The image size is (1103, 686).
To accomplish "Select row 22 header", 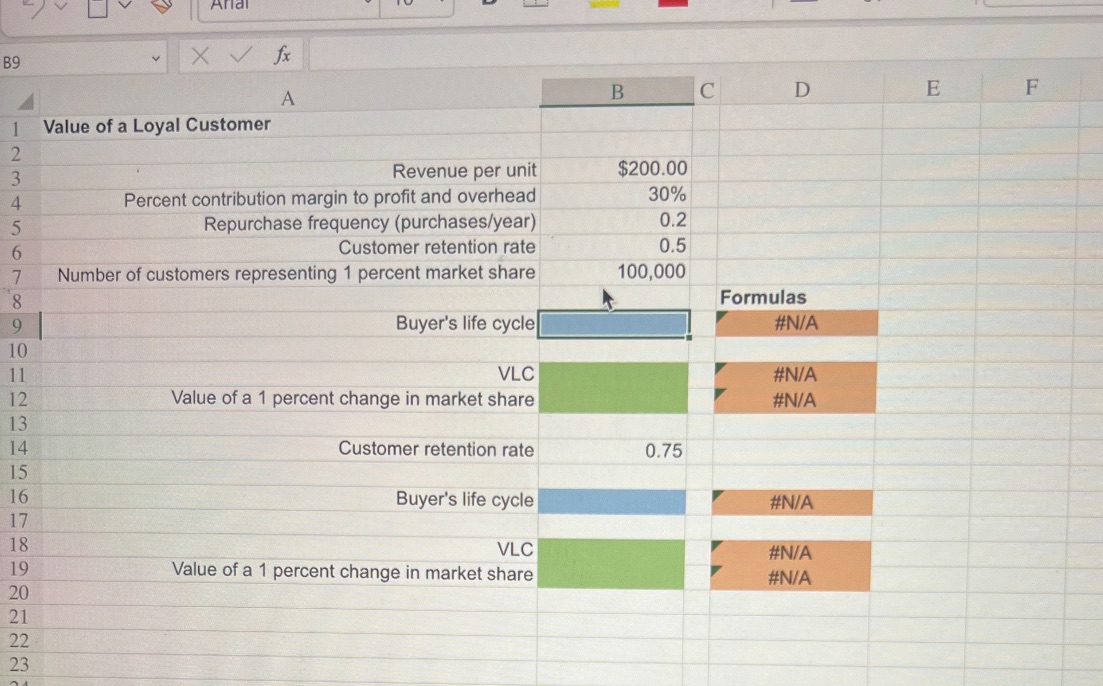I will (18, 640).
